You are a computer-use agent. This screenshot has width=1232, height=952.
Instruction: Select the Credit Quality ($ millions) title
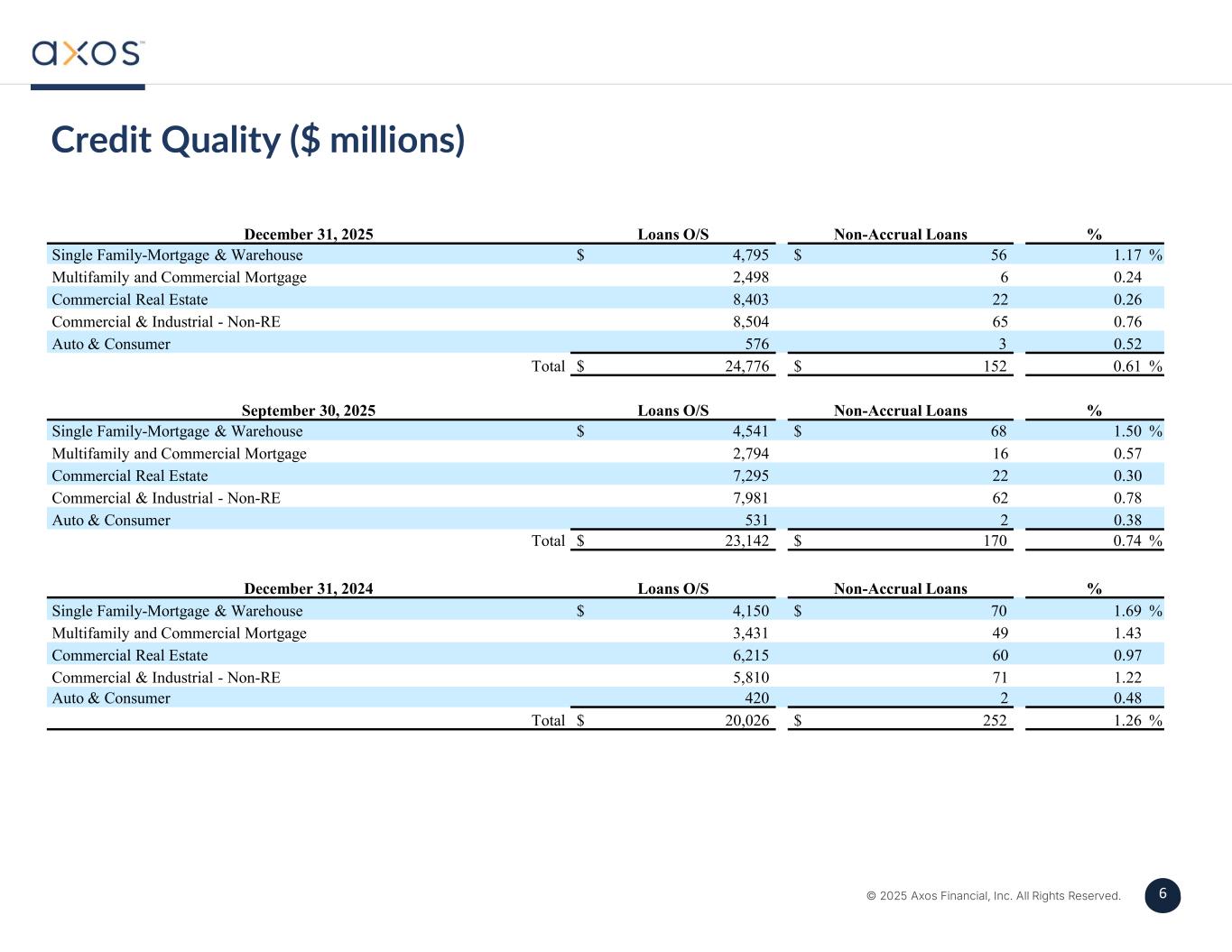(258, 140)
